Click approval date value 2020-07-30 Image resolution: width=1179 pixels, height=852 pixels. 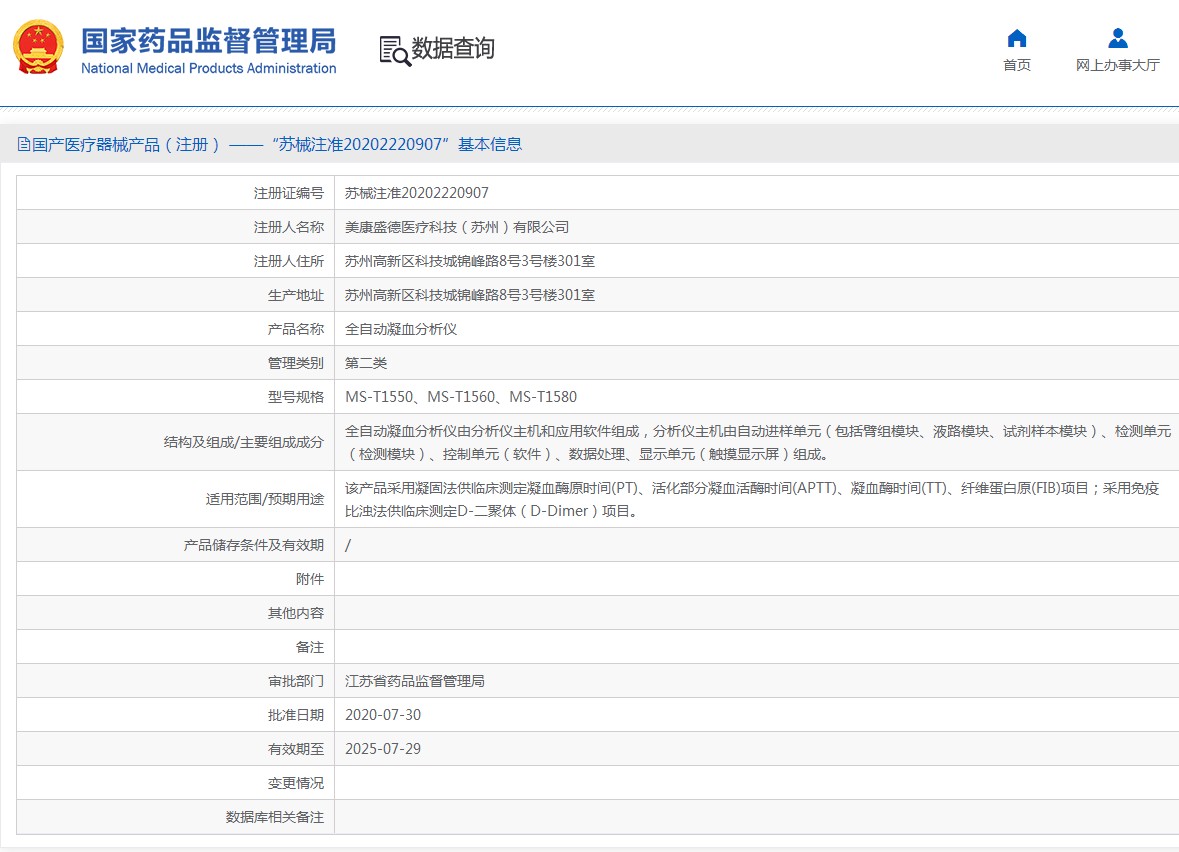[x=383, y=715]
